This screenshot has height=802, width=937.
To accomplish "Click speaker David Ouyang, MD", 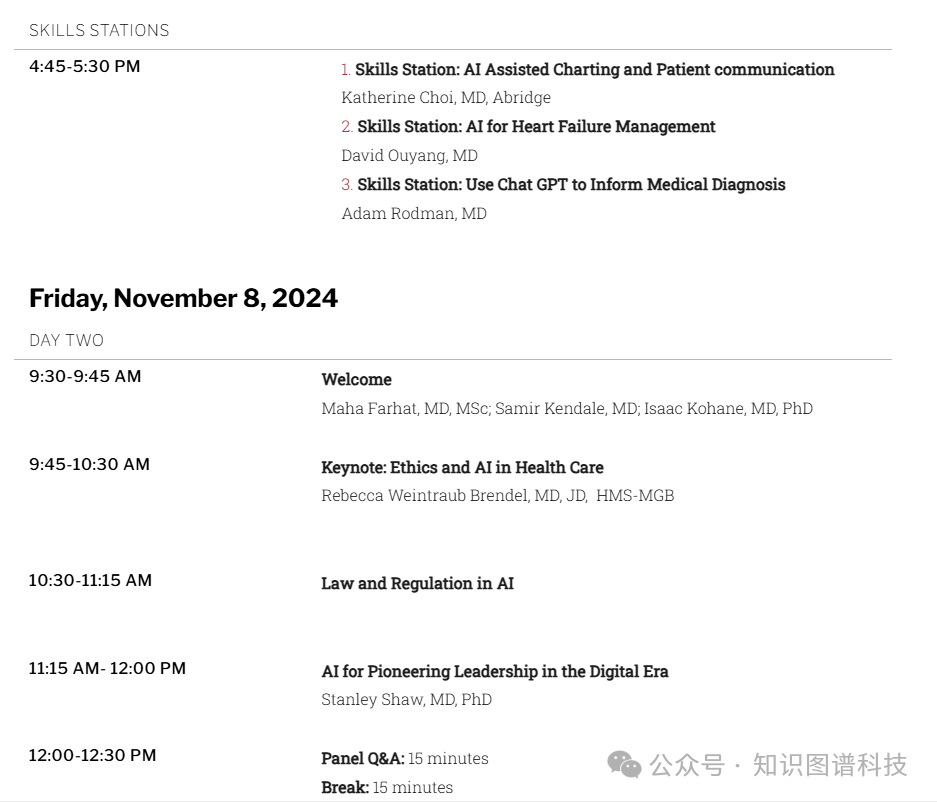I will coord(409,155).
